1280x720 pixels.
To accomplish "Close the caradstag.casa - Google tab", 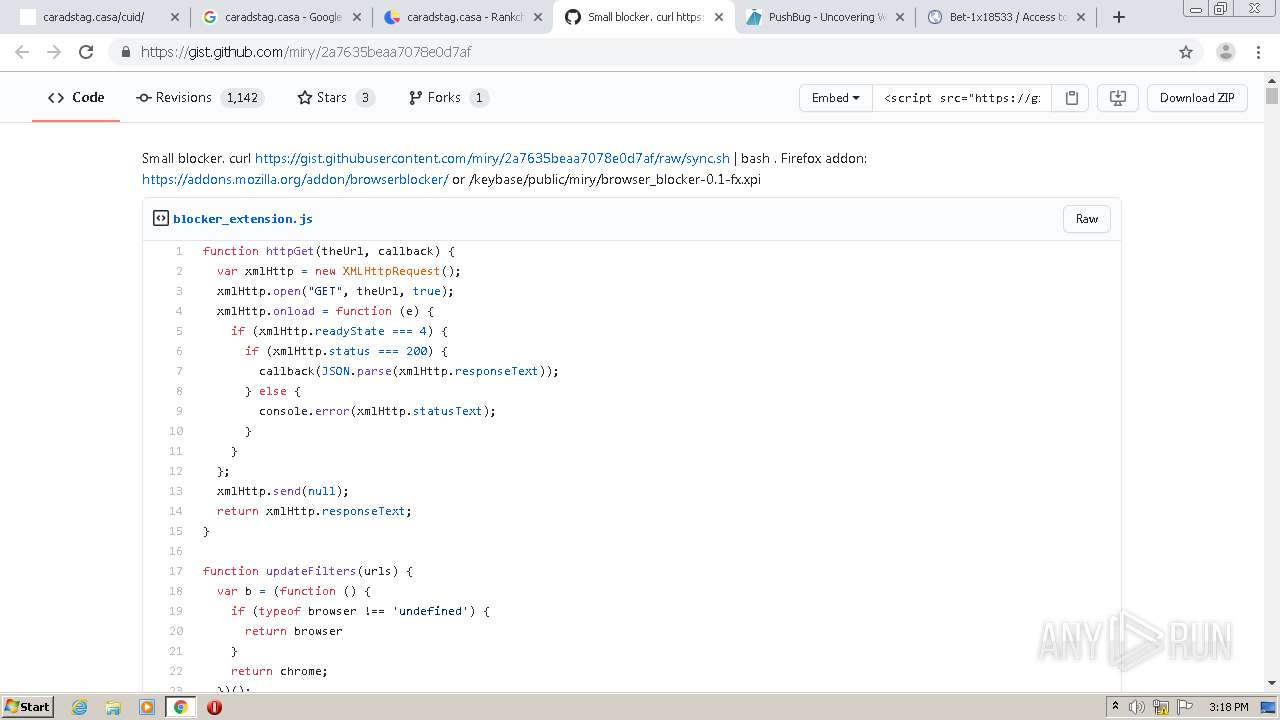I will pos(356,17).
